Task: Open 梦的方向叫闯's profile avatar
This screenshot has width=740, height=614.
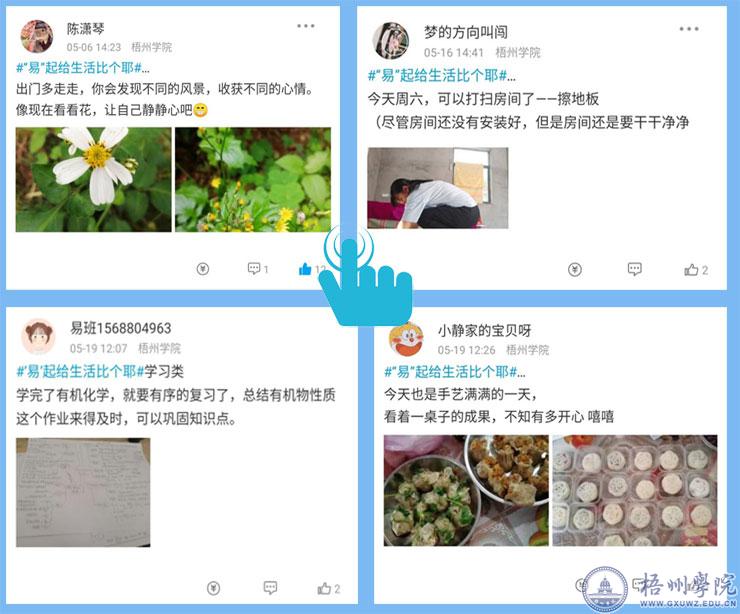Action: coord(391,41)
